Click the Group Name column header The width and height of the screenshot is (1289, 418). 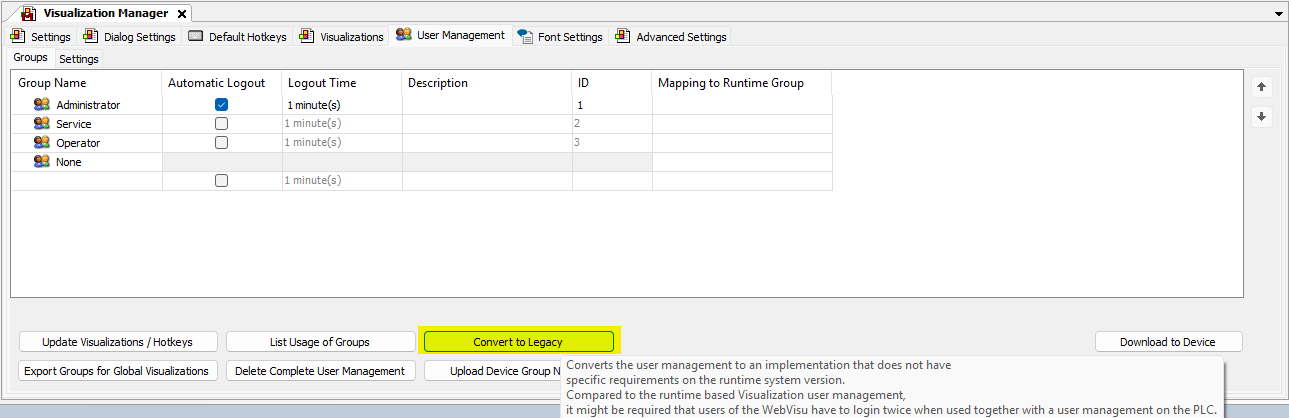click(87, 83)
